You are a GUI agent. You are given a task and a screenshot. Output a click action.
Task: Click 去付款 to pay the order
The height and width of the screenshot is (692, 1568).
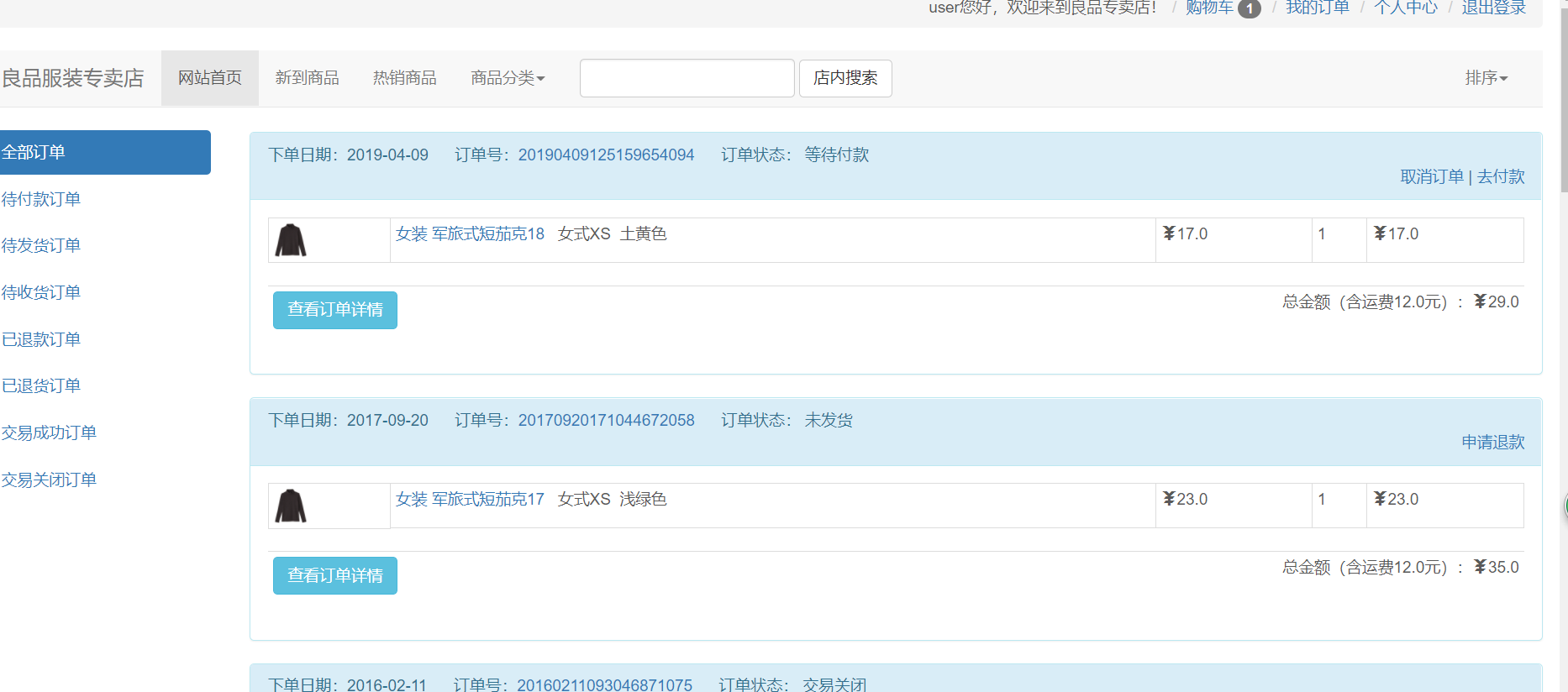point(1501,176)
